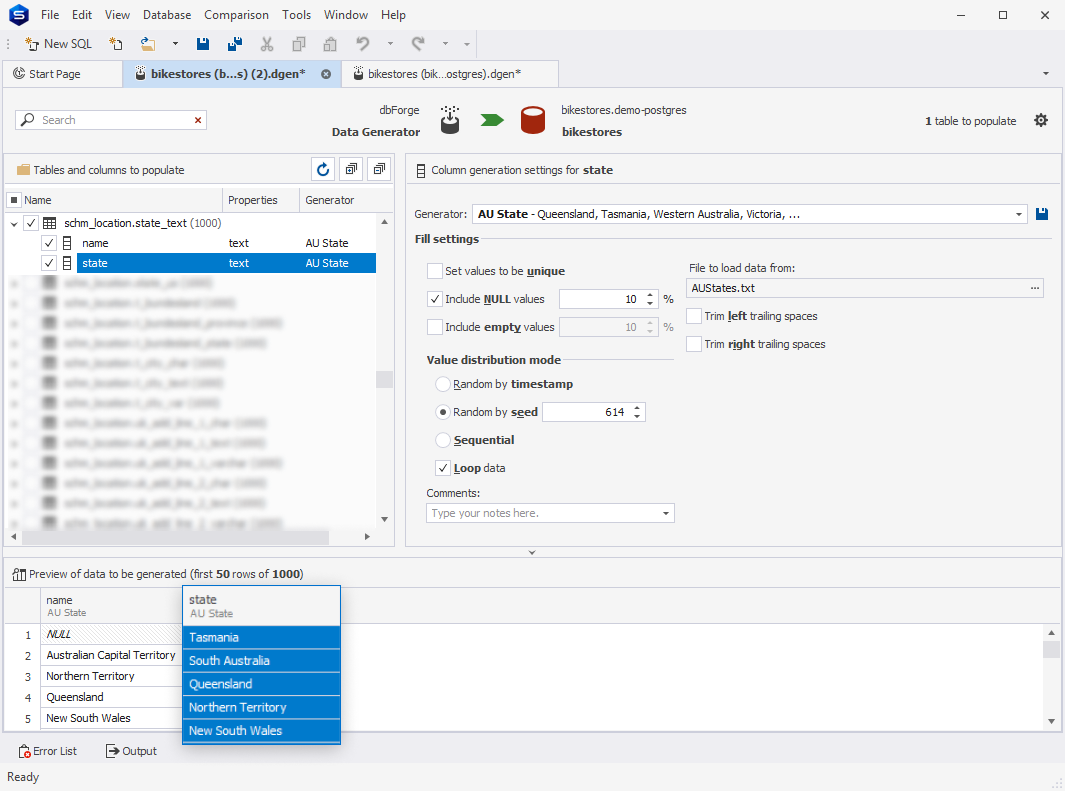1065x791 pixels.
Task: Select Random by timestamp option
Action: pyautogui.click(x=443, y=384)
